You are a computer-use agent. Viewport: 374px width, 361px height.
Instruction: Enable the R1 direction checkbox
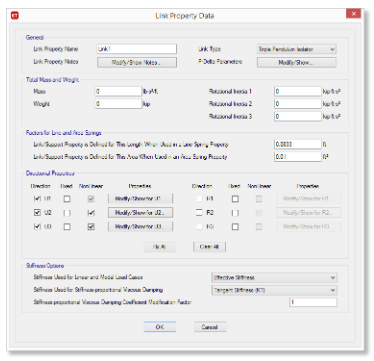(x=199, y=199)
